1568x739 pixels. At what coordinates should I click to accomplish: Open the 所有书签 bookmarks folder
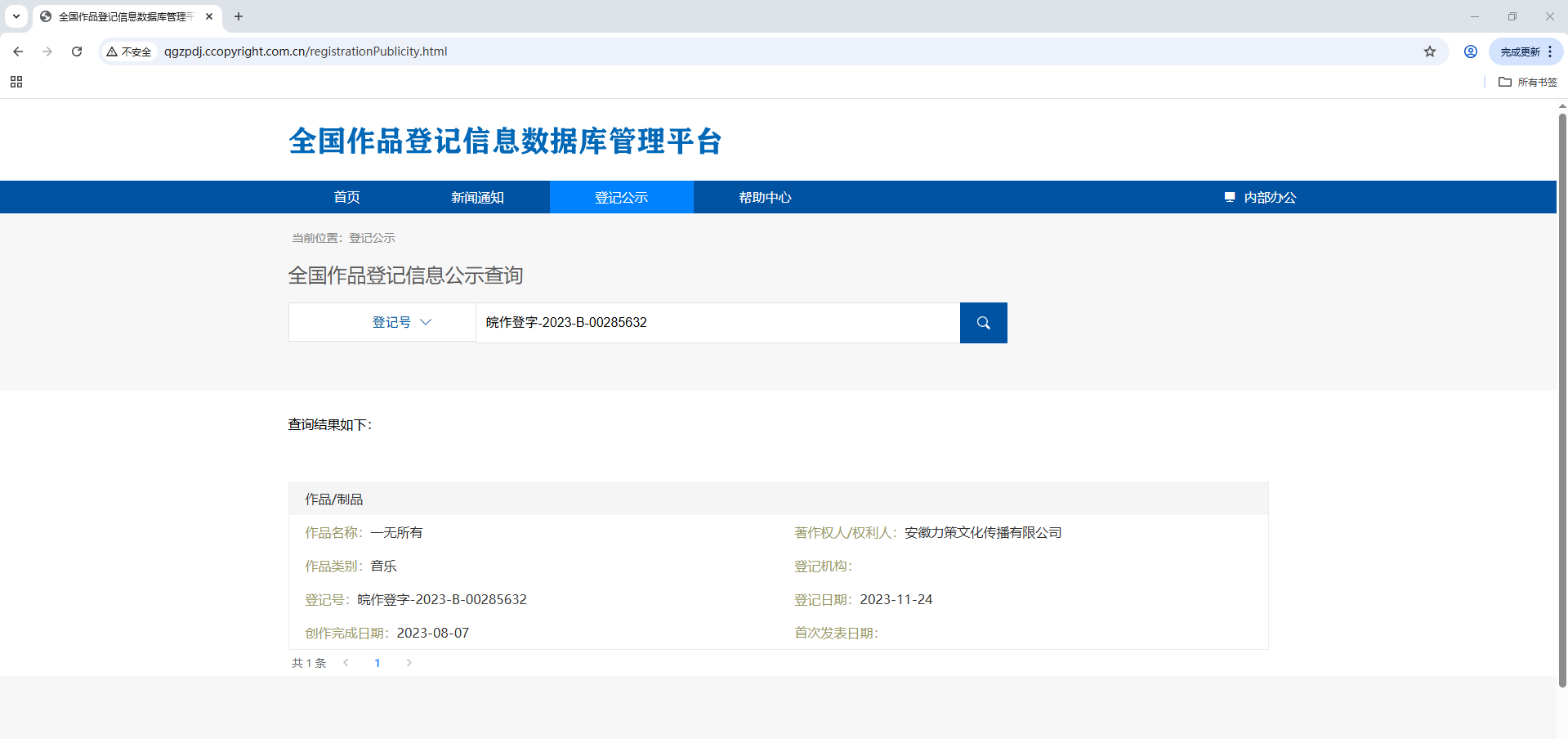coord(1528,82)
